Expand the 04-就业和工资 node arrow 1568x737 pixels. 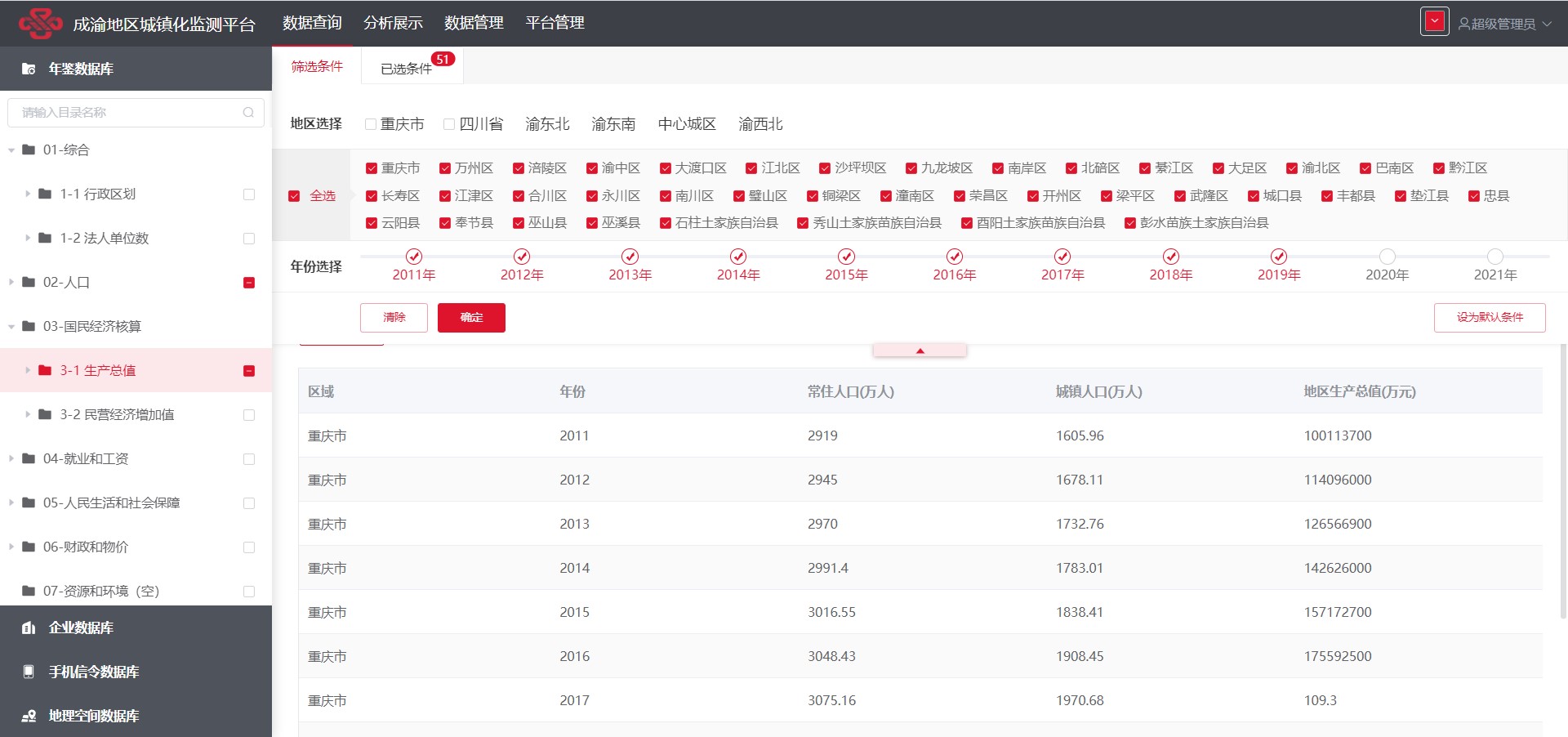click(x=11, y=458)
